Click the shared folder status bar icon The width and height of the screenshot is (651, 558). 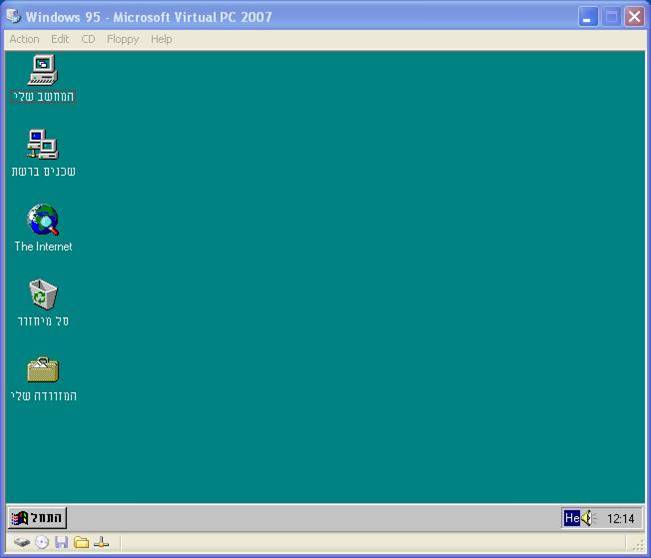pos(81,543)
